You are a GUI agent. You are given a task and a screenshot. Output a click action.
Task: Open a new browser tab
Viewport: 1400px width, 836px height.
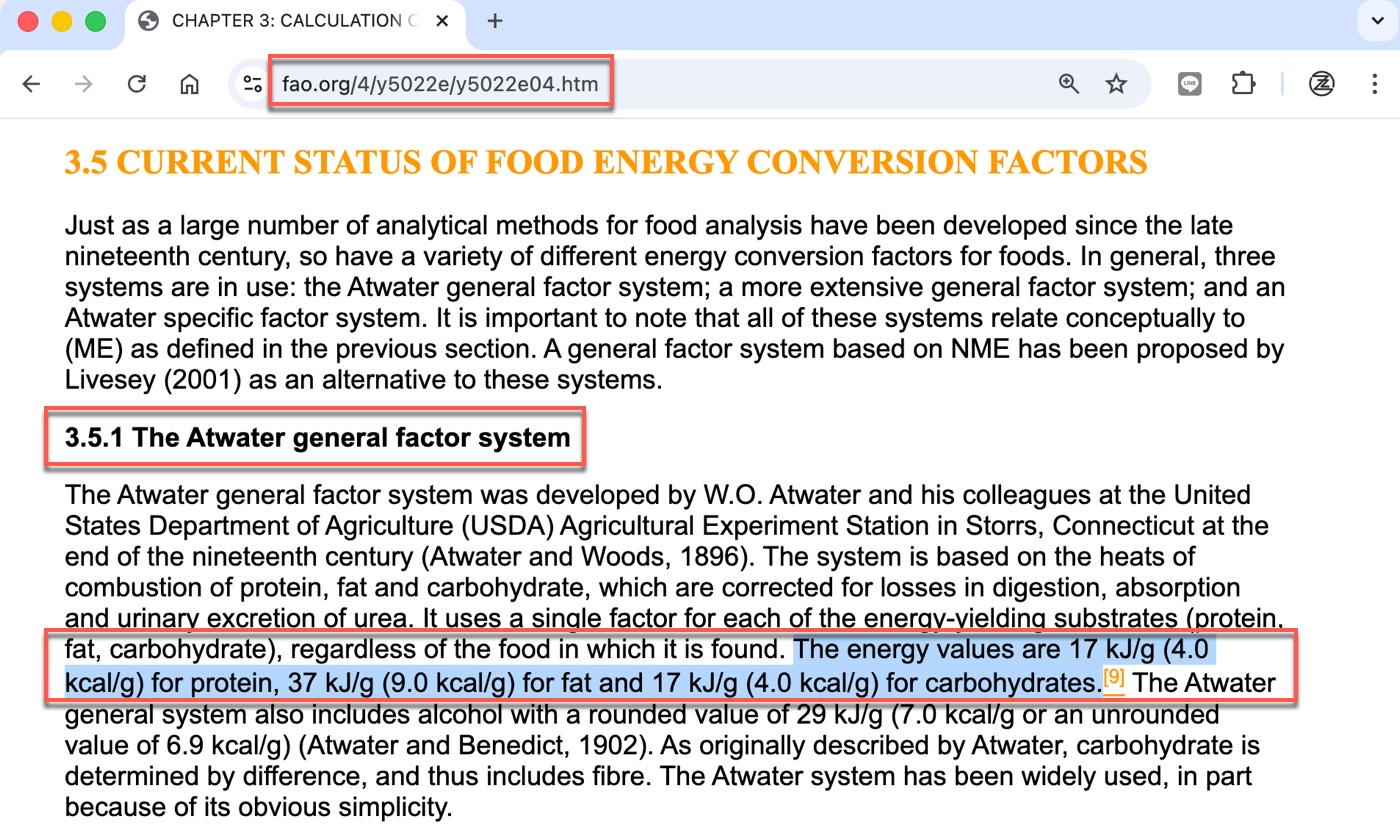[495, 21]
